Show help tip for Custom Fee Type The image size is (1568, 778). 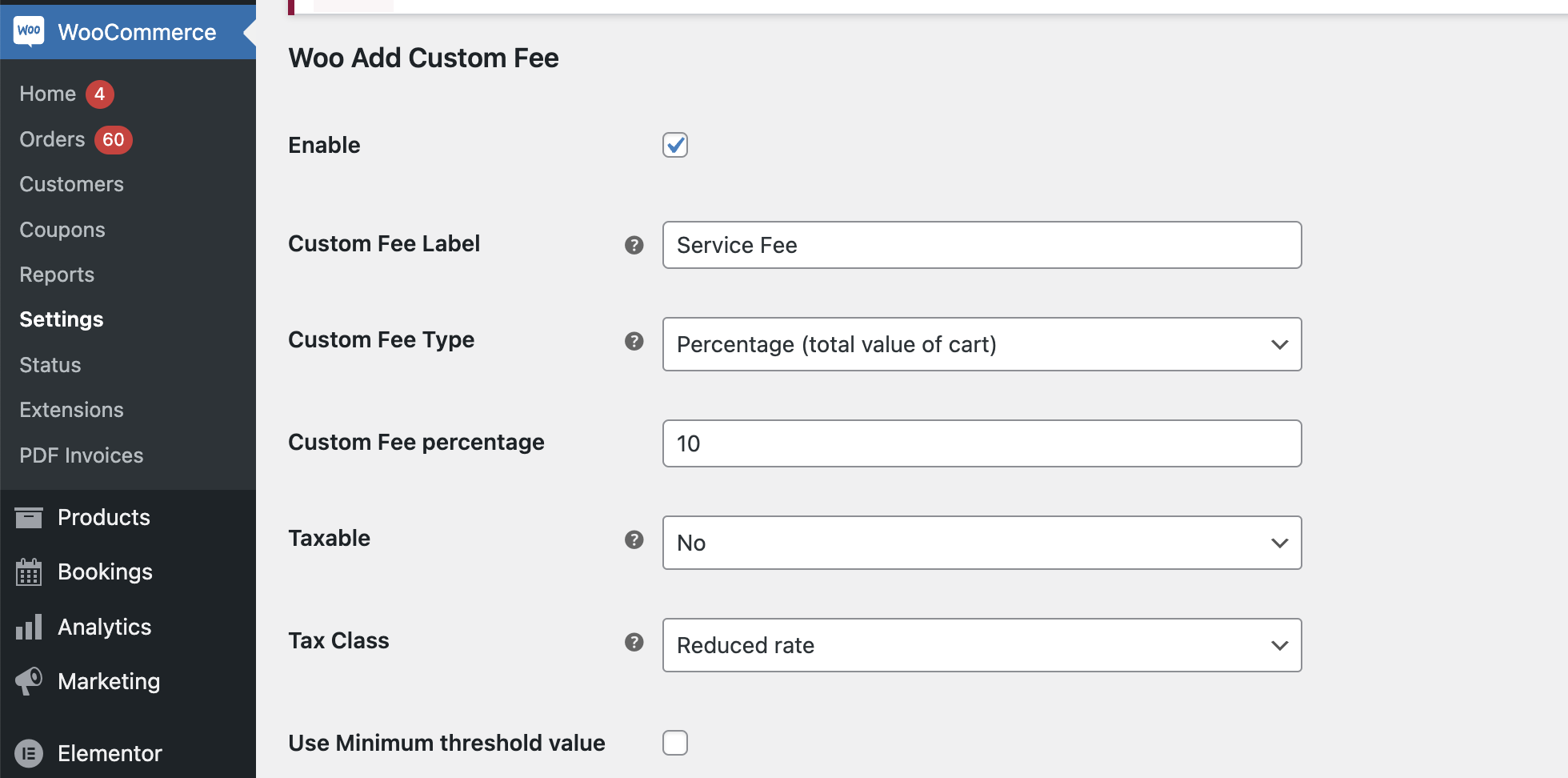click(x=634, y=341)
